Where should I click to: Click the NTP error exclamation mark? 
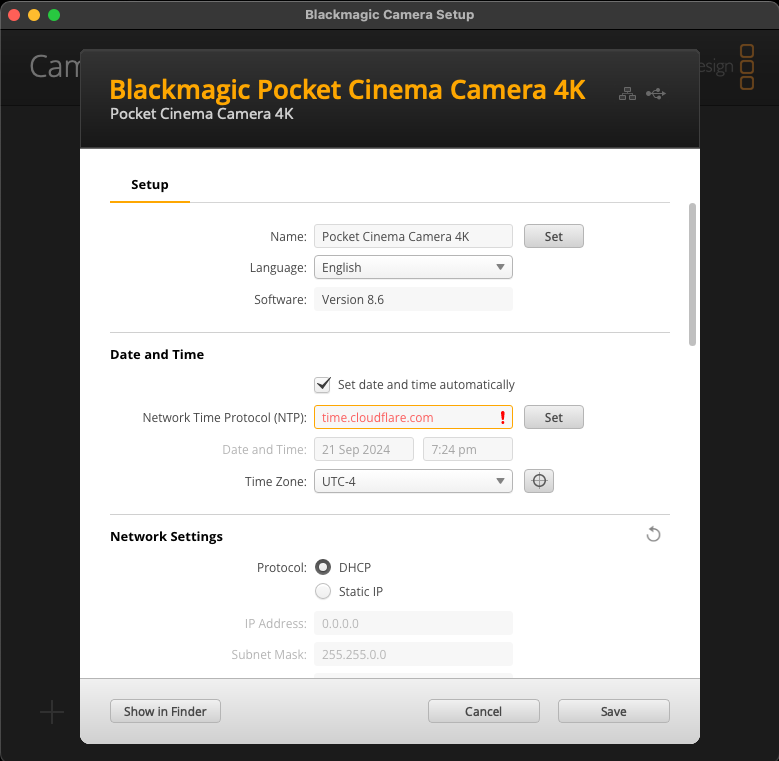[x=503, y=417]
